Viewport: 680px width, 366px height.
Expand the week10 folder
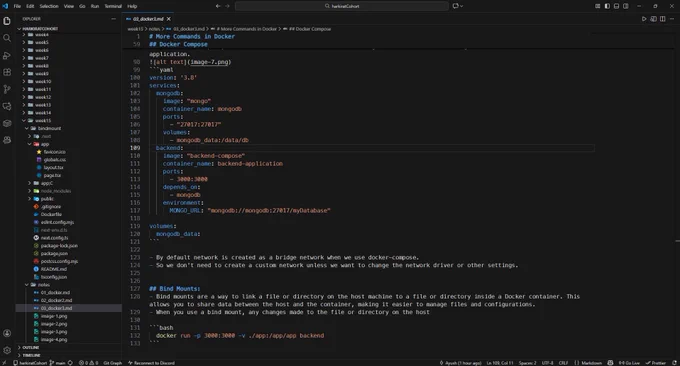click(x=43, y=82)
